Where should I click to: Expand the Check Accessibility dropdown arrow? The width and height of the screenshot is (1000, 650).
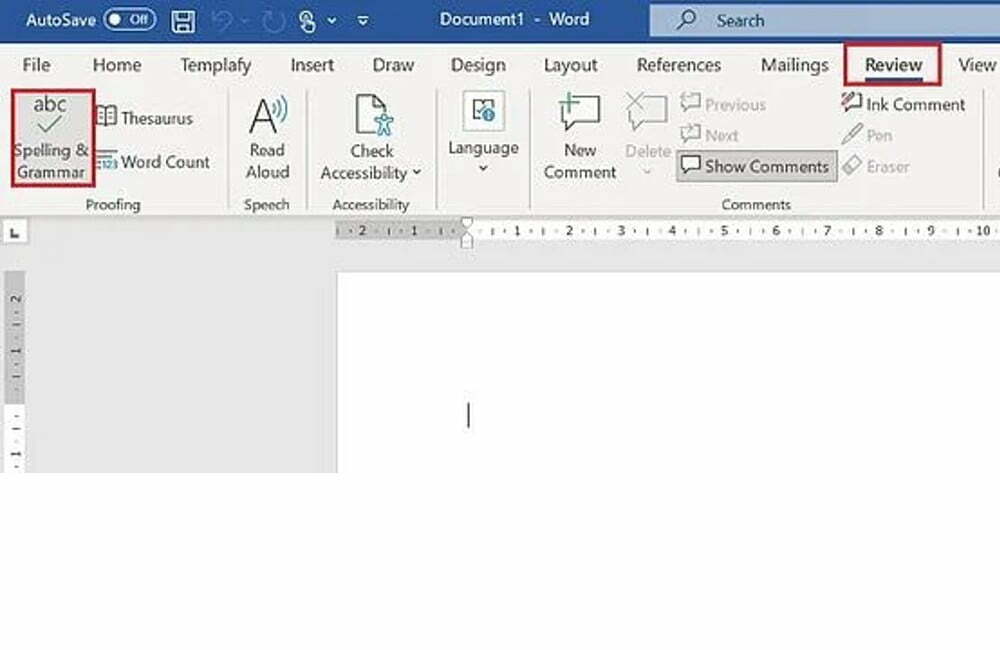pos(417,173)
